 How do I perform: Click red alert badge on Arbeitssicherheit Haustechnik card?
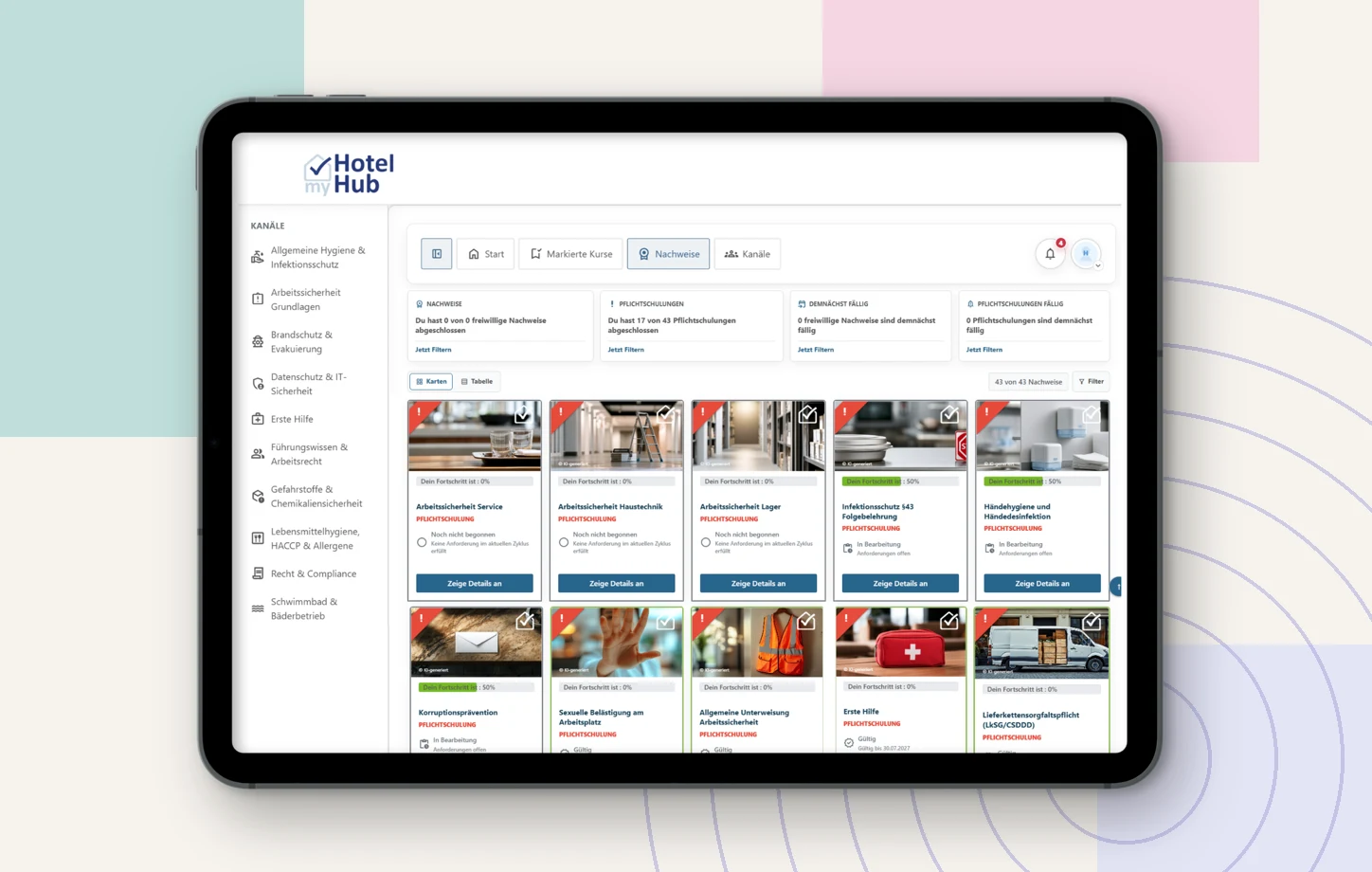[561, 412]
